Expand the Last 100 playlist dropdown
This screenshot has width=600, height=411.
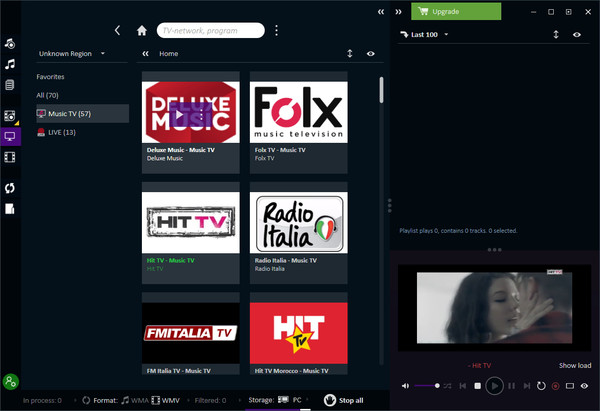click(430, 35)
